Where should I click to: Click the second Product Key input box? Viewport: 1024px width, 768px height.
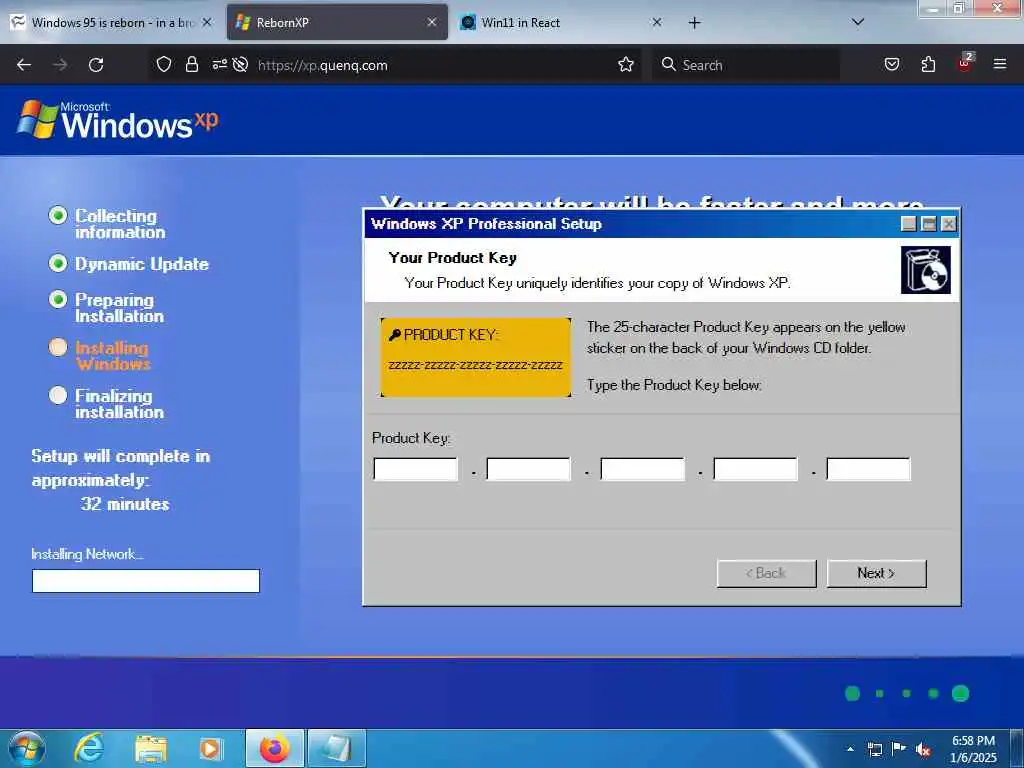pyautogui.click(x=528, y=469)
